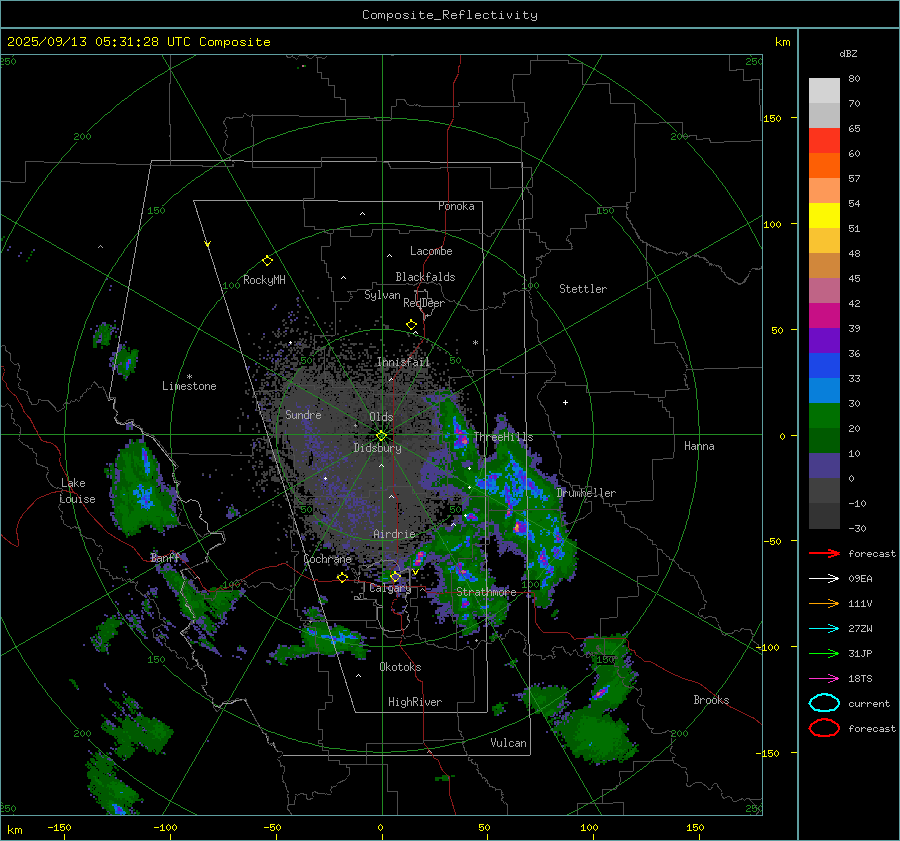
Task: Click the Hanna town label
Action: pyautogui.click(x=699, y=446)
